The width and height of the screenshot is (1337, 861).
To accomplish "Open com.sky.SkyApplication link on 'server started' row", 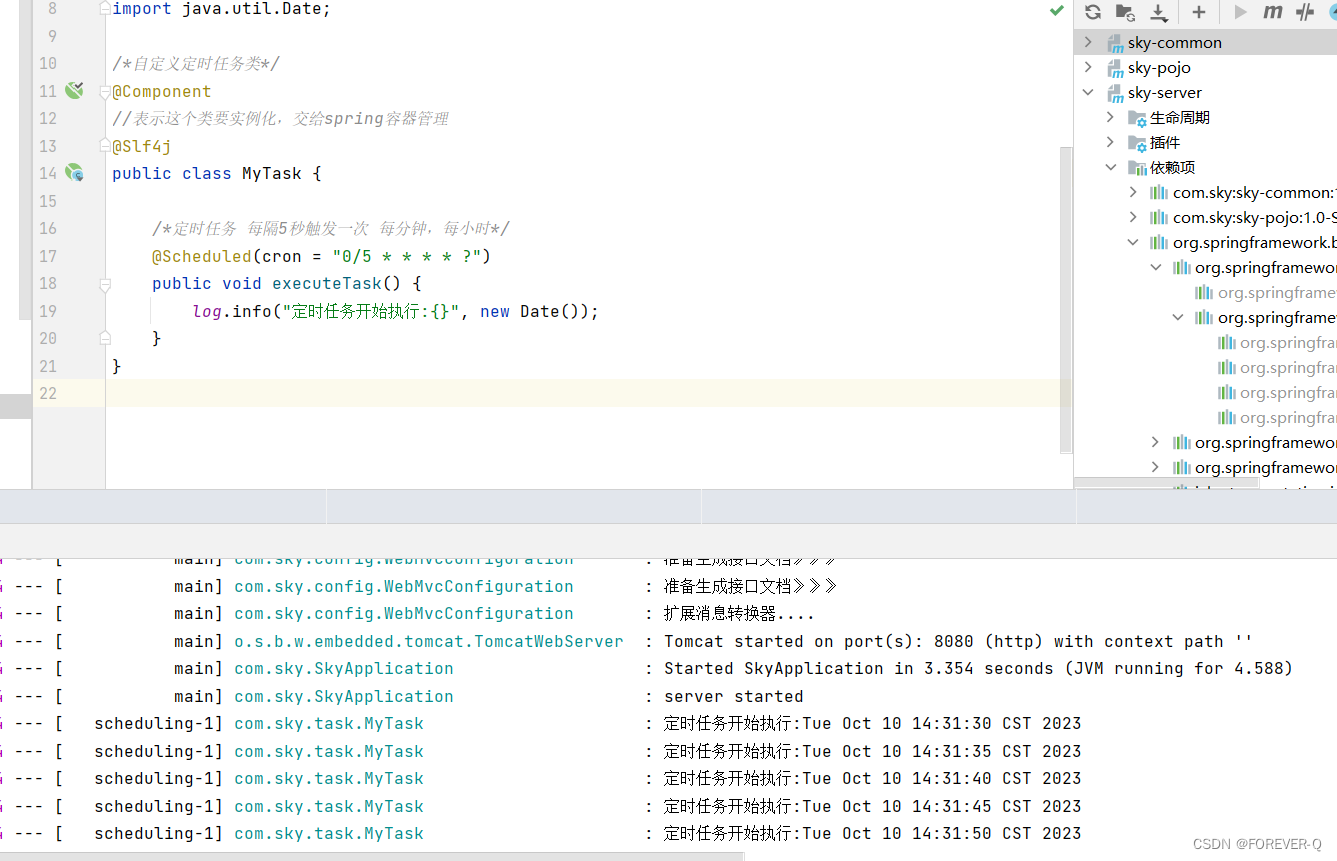I will point(344,696).
